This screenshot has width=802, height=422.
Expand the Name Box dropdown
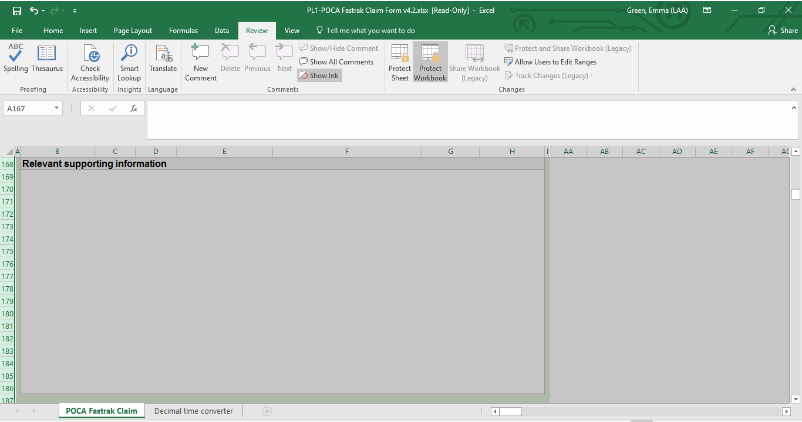[x=57, y=108]
